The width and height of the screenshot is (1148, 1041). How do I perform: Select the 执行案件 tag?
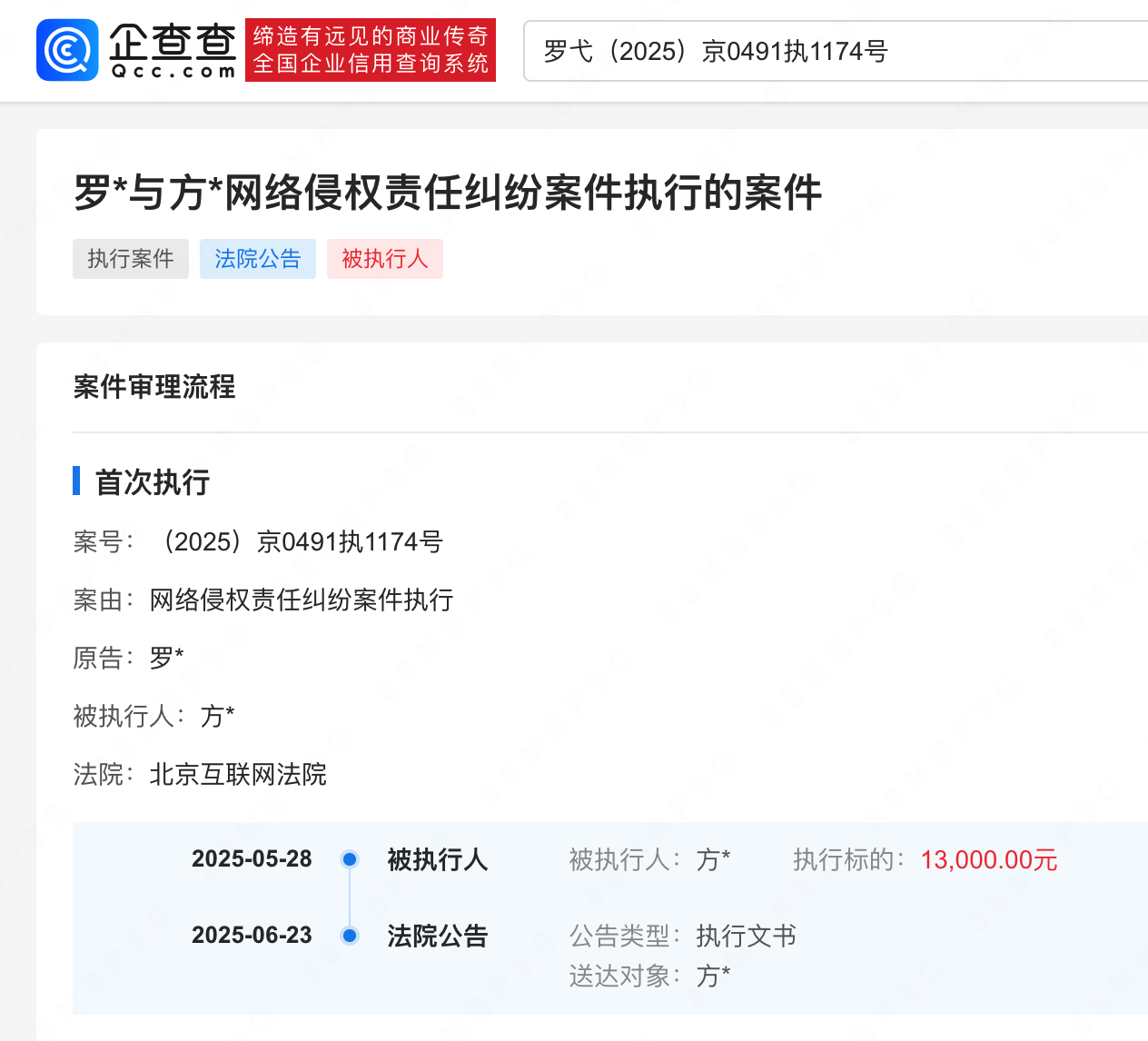click(x=131, y=259)
